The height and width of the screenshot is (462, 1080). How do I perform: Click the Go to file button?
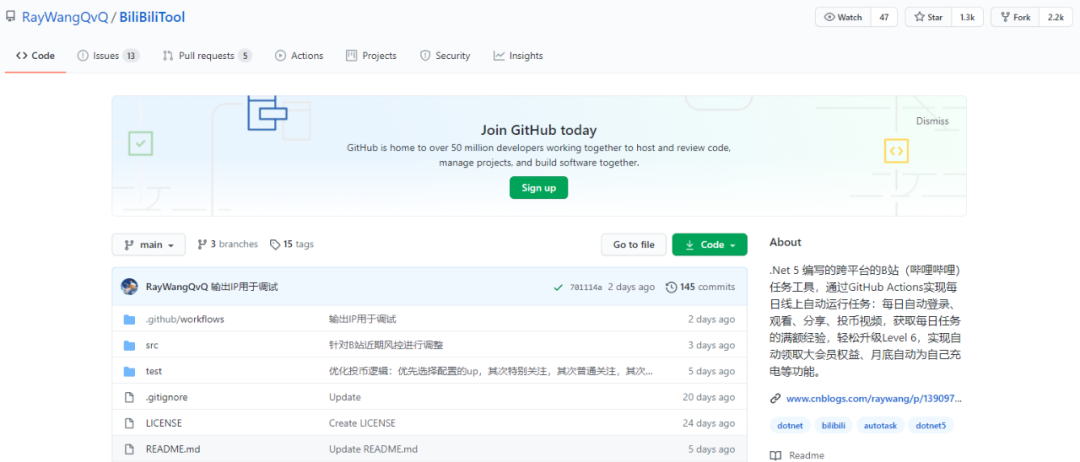click(634, 244)
